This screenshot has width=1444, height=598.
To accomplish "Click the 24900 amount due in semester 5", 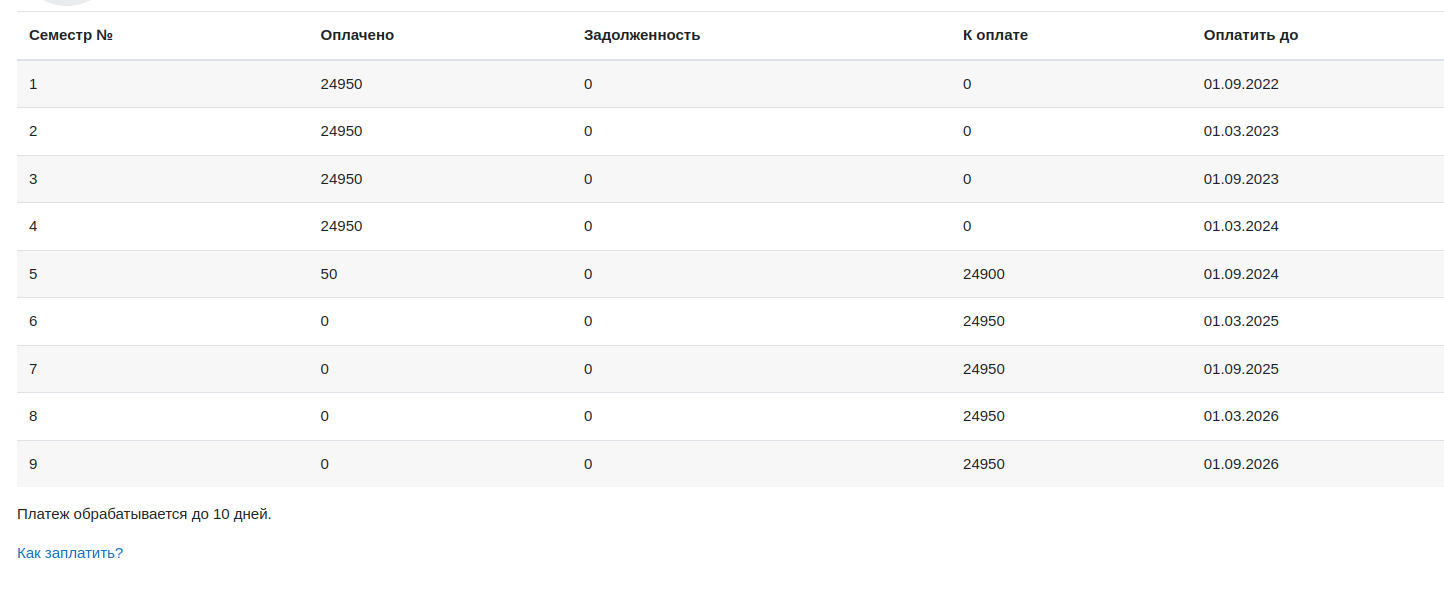I will click(x=984, y=274).
